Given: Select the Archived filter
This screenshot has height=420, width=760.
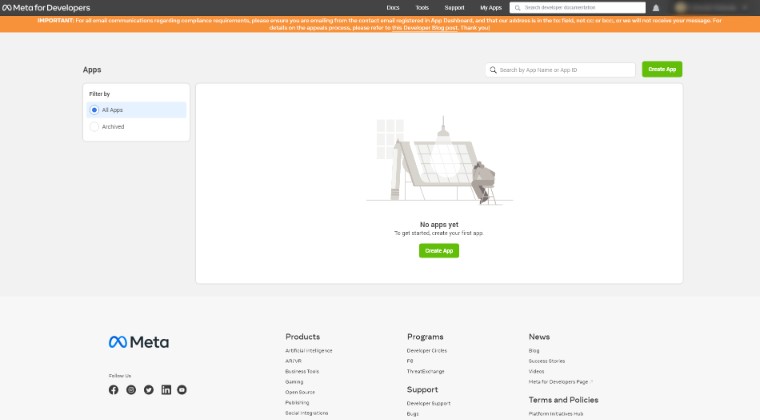Looking at the screenshot, I should point(136,126).
